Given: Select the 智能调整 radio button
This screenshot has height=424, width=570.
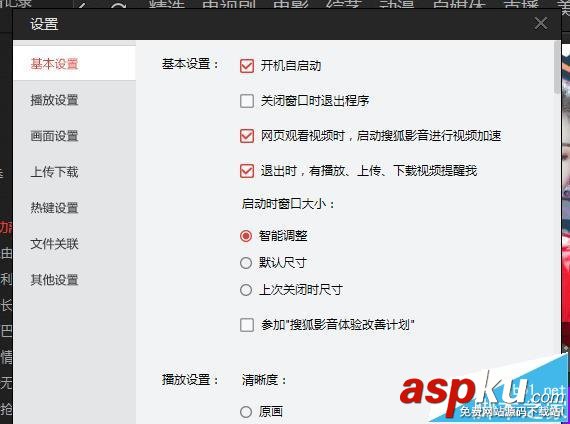Looking at the screenshot, I should point(246,236).
